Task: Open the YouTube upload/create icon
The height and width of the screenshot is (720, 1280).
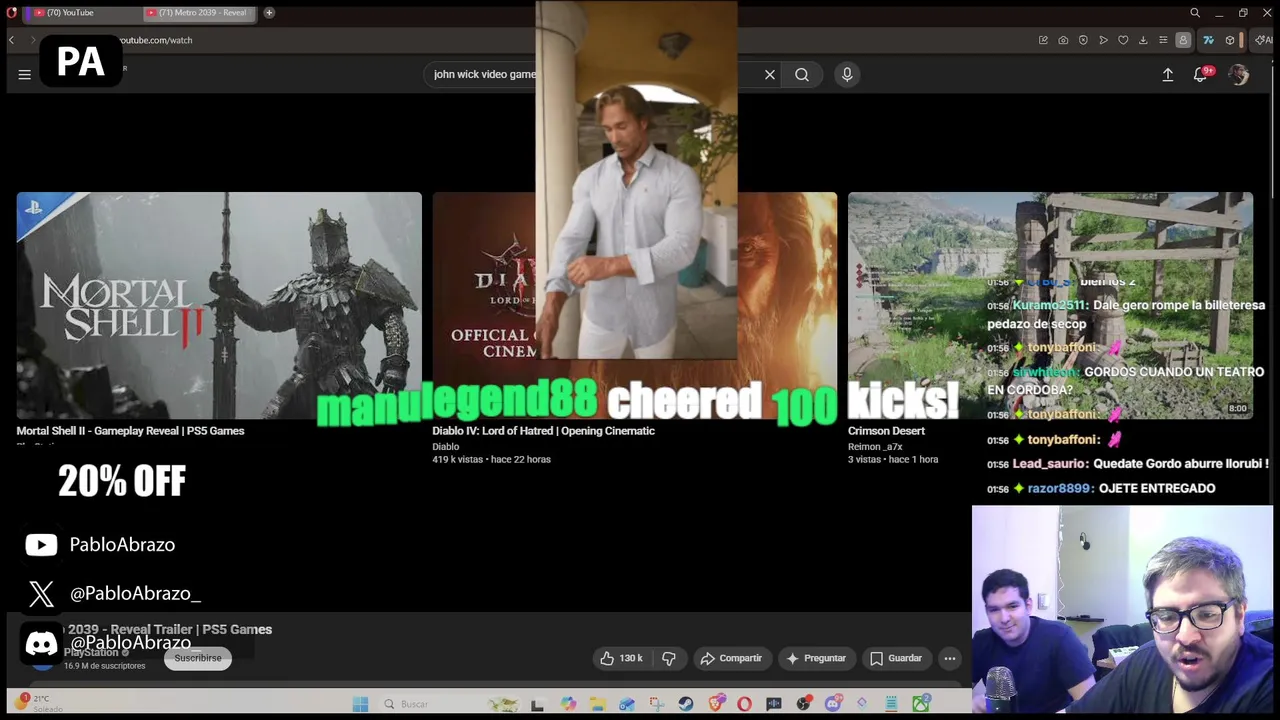Action: (1167, 74)
